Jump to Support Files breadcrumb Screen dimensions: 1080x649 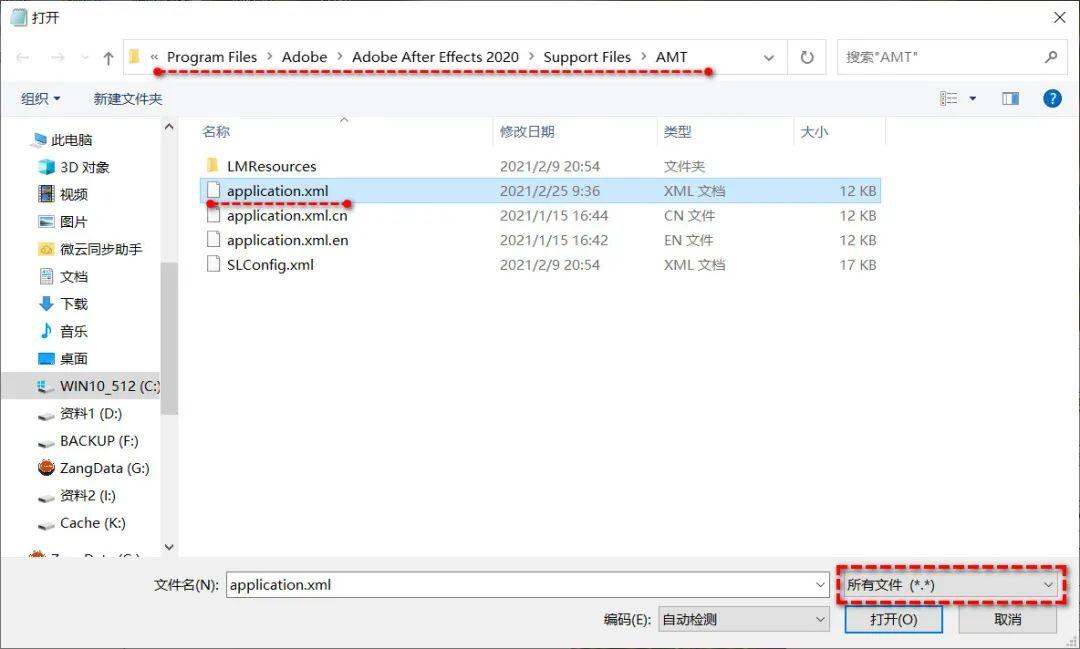pos(587,57)
